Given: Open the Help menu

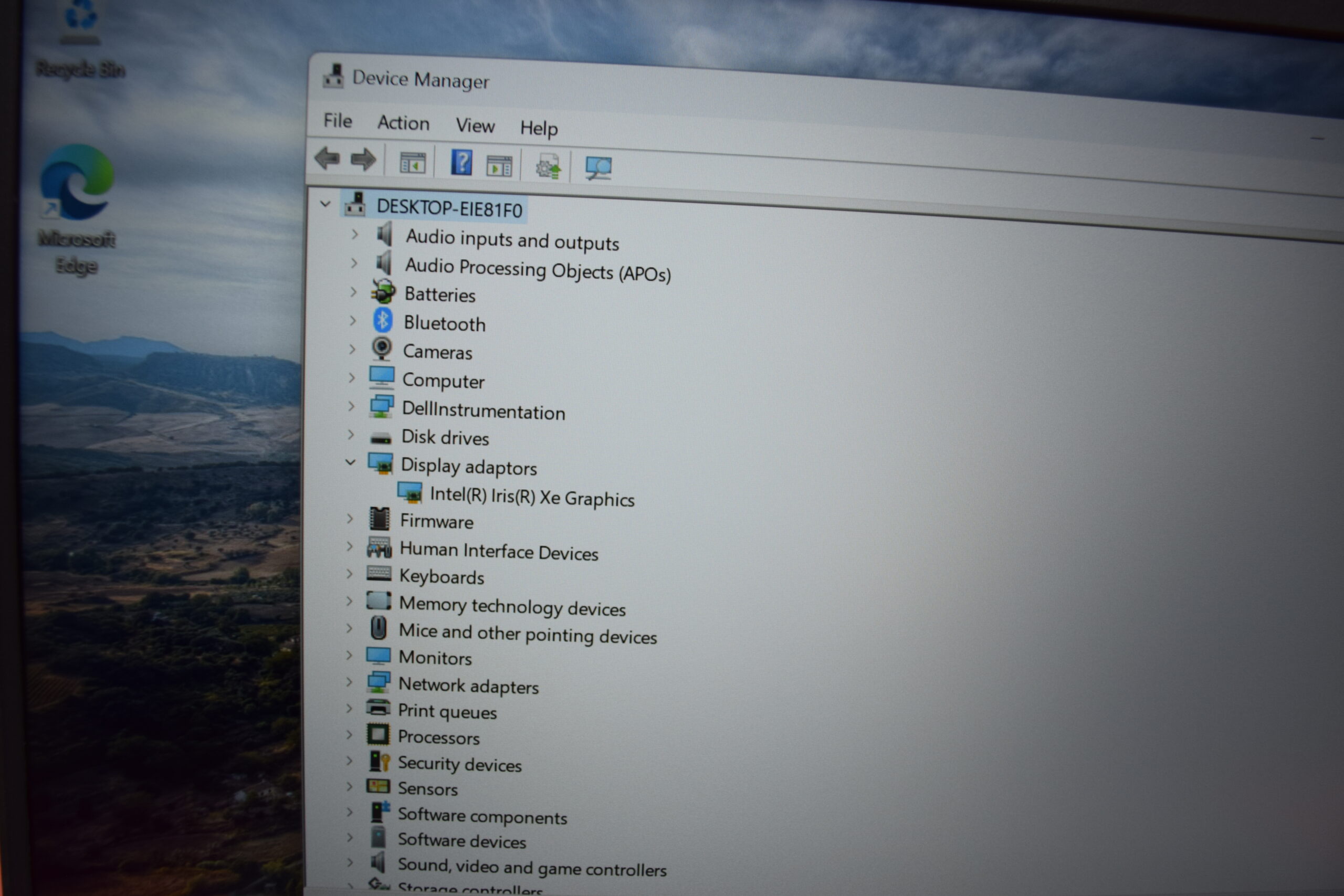Looking at the screenshot, I should coord(539,128).
